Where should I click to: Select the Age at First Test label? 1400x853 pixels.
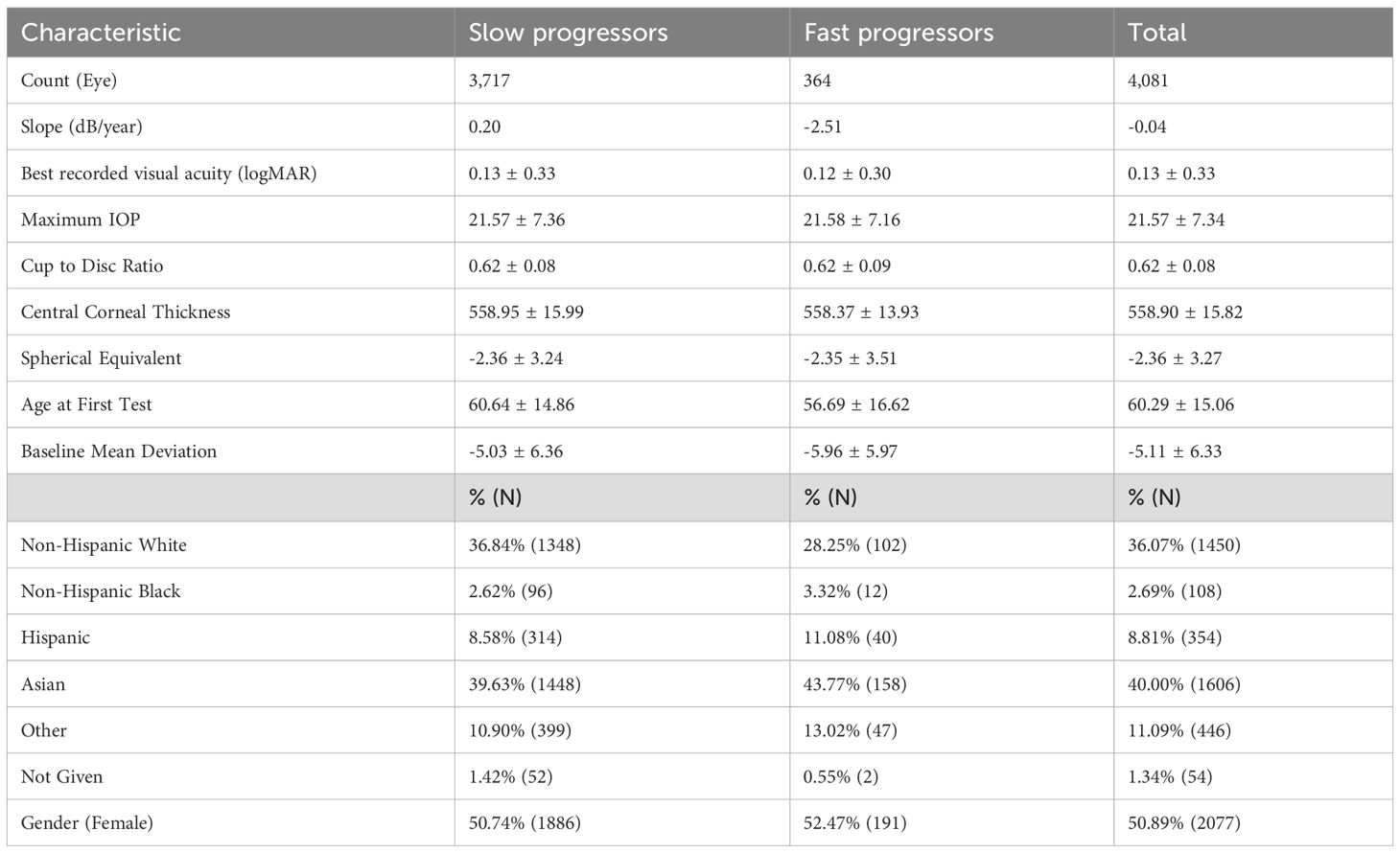(86, 404)
